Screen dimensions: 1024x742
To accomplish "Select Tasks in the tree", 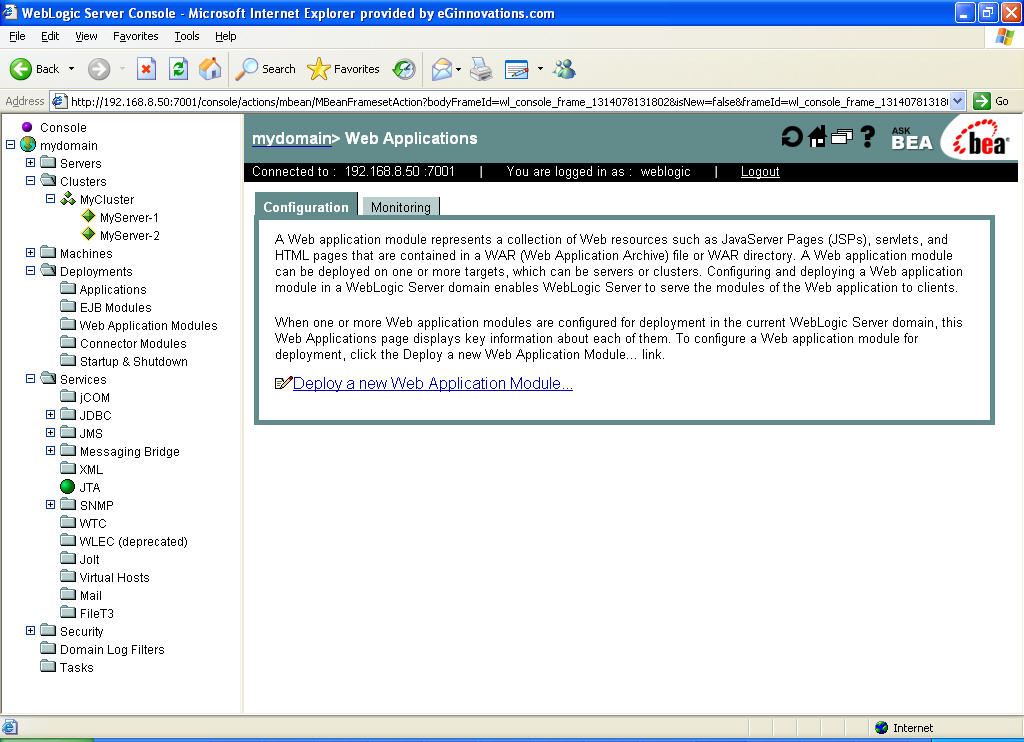I will click(76, 667).
